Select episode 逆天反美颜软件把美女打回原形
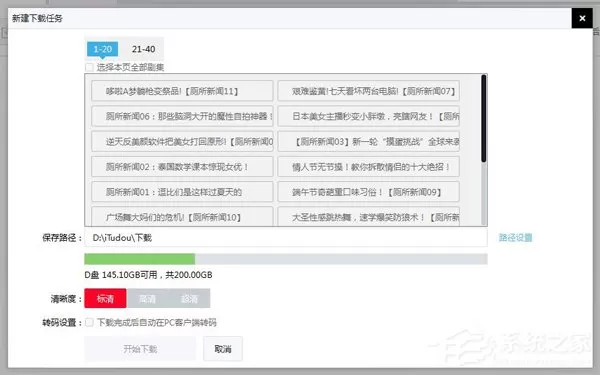 click(x=182, y=141)
